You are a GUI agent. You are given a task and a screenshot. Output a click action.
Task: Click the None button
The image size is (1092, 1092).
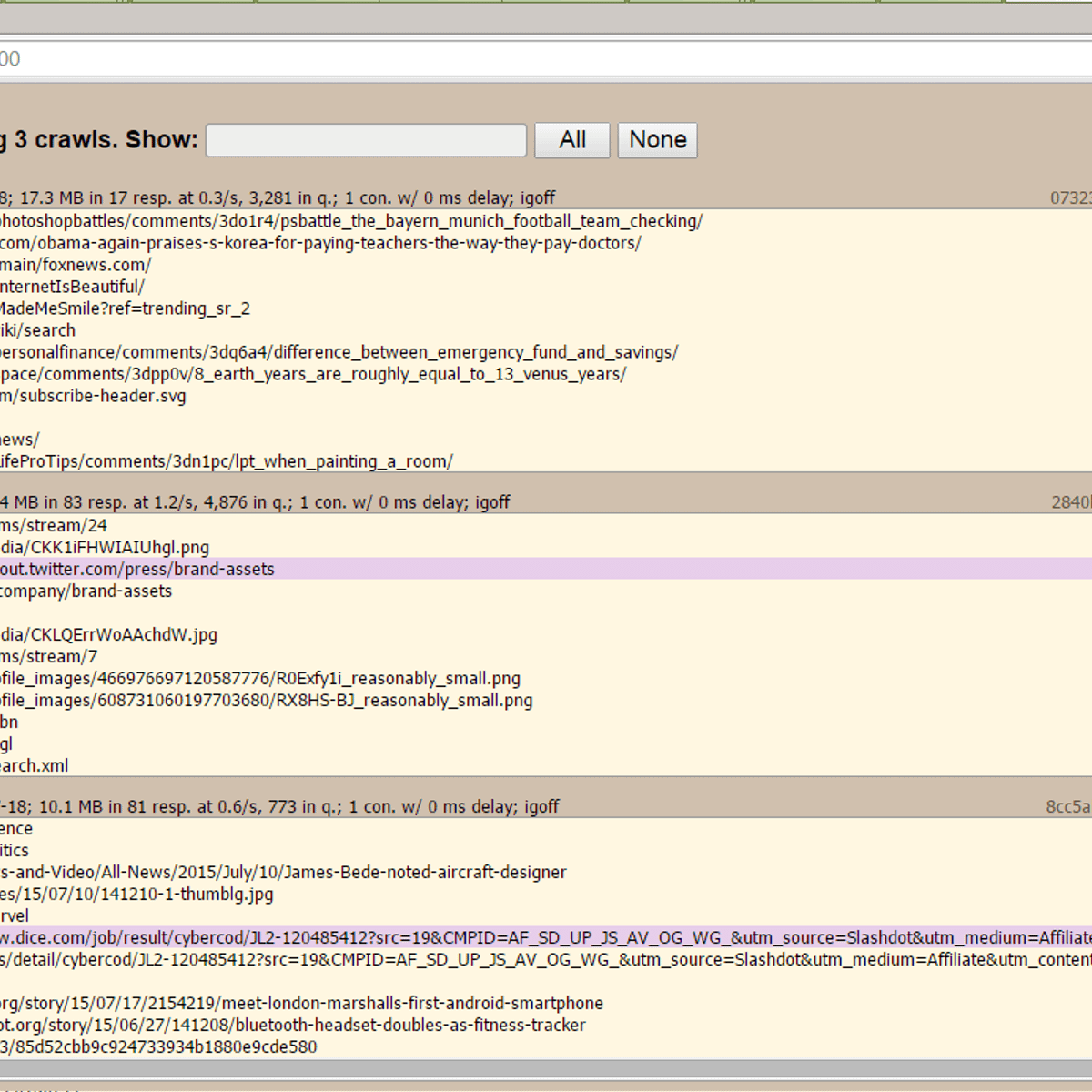coord(657,140)
